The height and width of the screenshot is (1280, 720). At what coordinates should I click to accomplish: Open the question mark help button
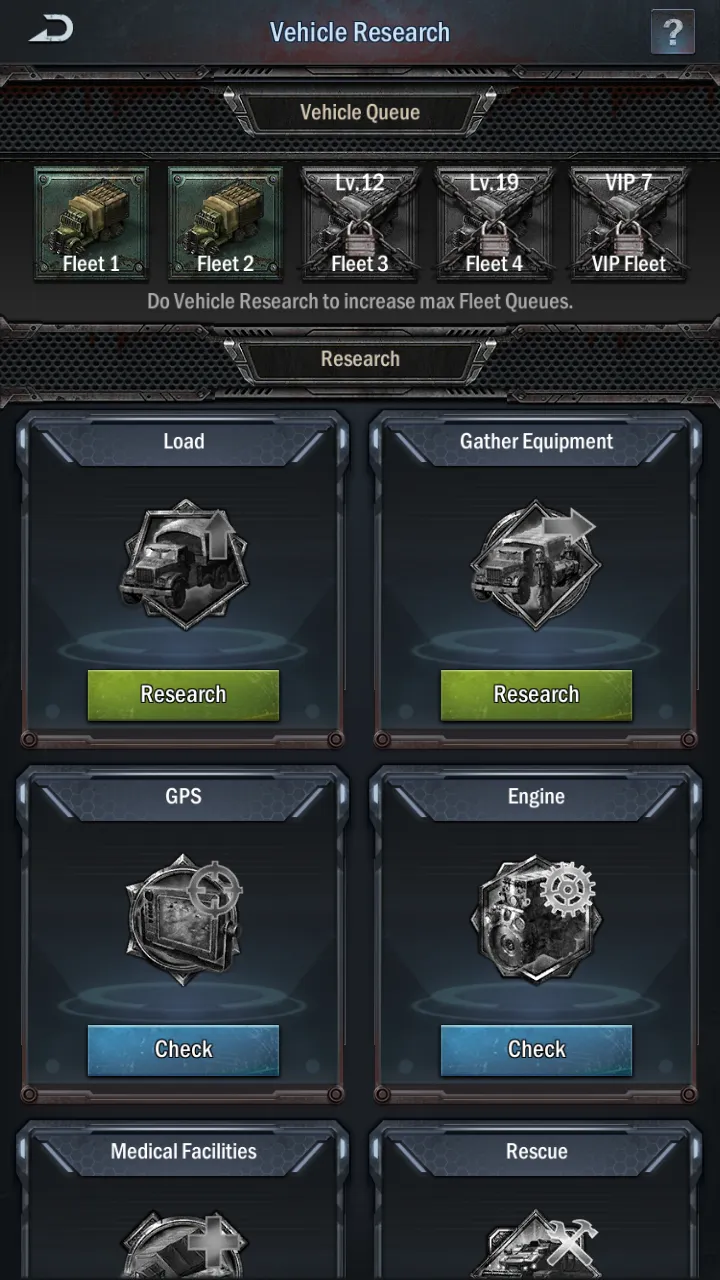click(x=672, y=32)
